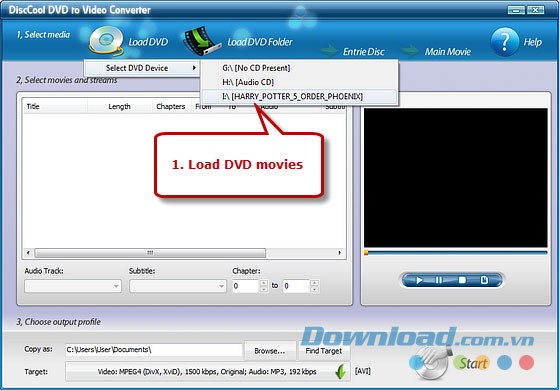The width and height of the screenshot is (559, 390).
Task: Choose the H:\ [Audio CD] drive
Action: 299,82
